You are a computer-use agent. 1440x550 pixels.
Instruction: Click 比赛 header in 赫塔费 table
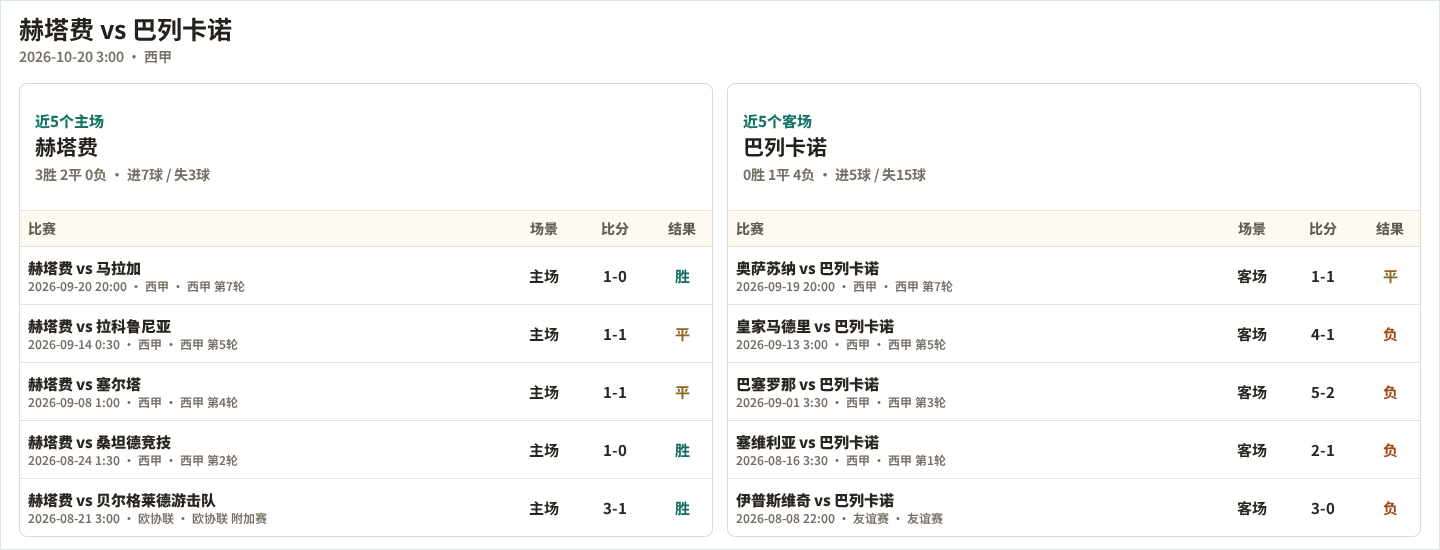tap(42, 229)
